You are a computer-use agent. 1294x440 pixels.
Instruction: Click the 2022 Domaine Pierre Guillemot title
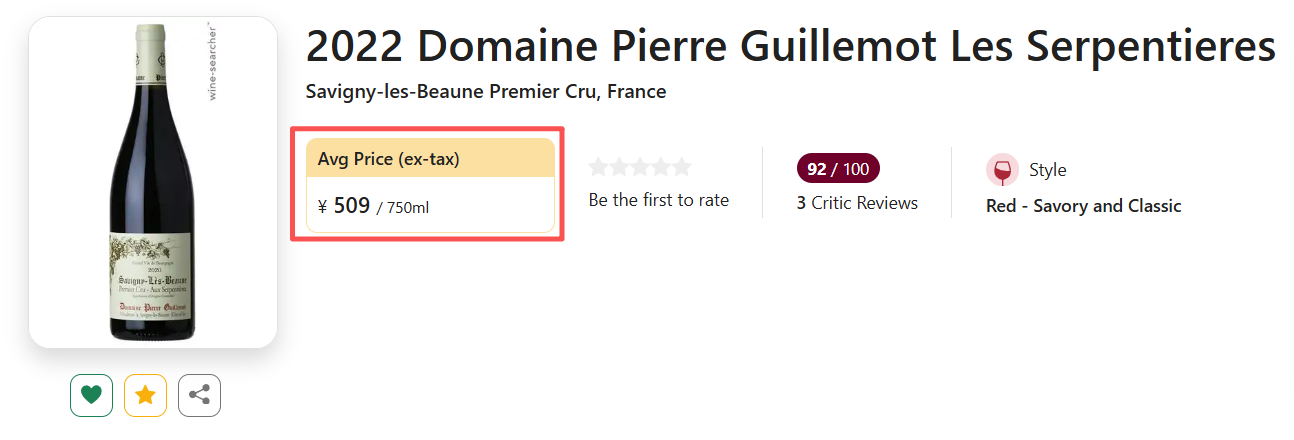pyautogui.click(x=790, y=46)
